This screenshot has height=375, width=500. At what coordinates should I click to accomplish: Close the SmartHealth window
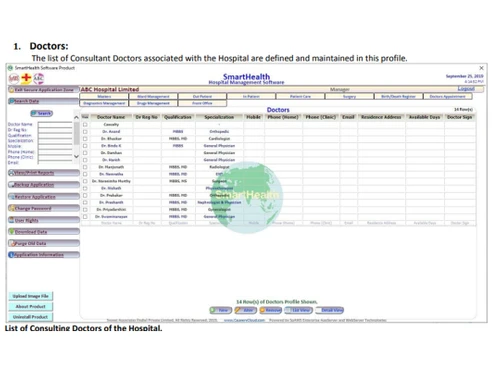coord(481,68)
